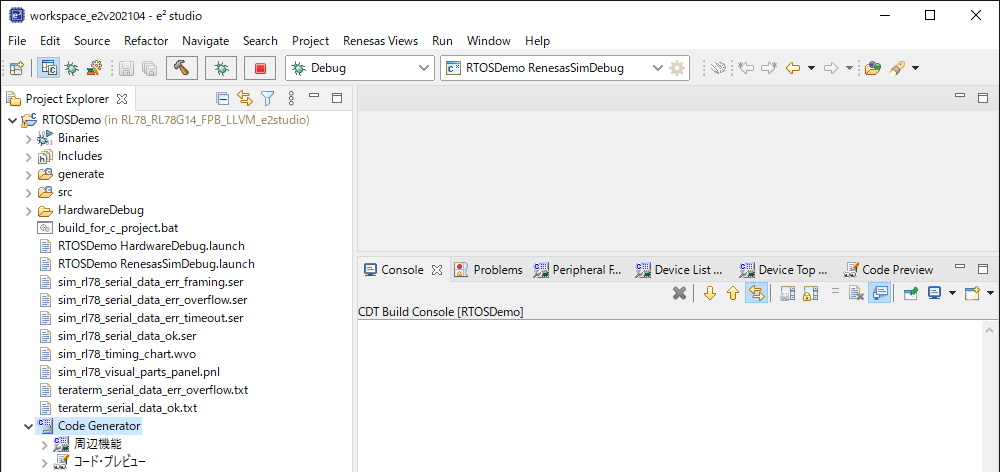Viewport: 1000px width, 472px height.
Task: Switch to the C/C++ perspective icon
Action: pyautogui.click(x=48, y=68)
